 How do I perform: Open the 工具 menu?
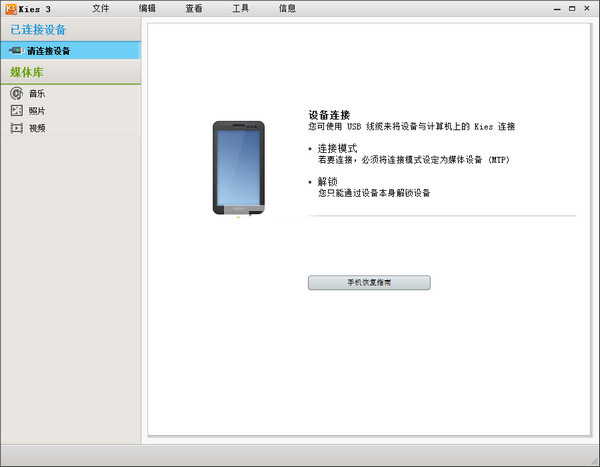click(241, 8)
